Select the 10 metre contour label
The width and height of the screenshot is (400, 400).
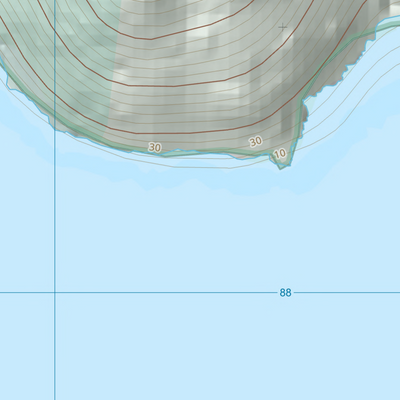tap(280, 153)
